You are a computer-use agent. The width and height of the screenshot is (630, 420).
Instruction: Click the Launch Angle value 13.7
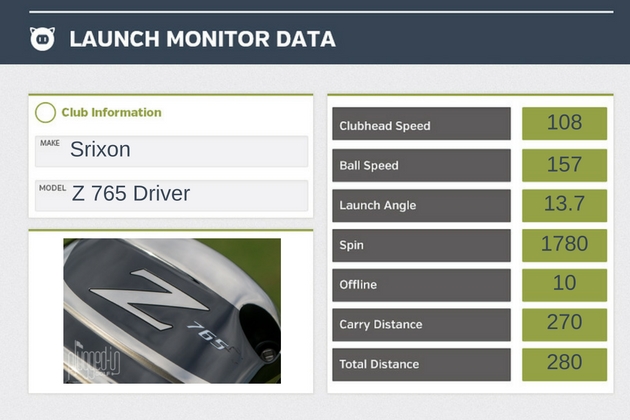[x=565, y=205]
